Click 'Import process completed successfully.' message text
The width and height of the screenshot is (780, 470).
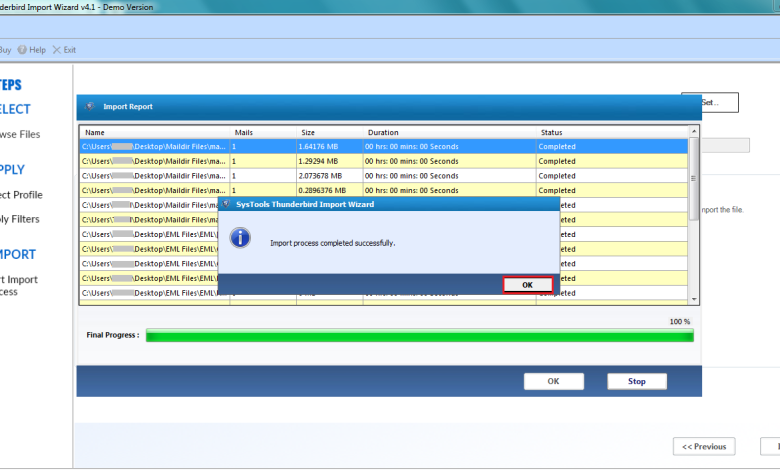click(332, 243)
